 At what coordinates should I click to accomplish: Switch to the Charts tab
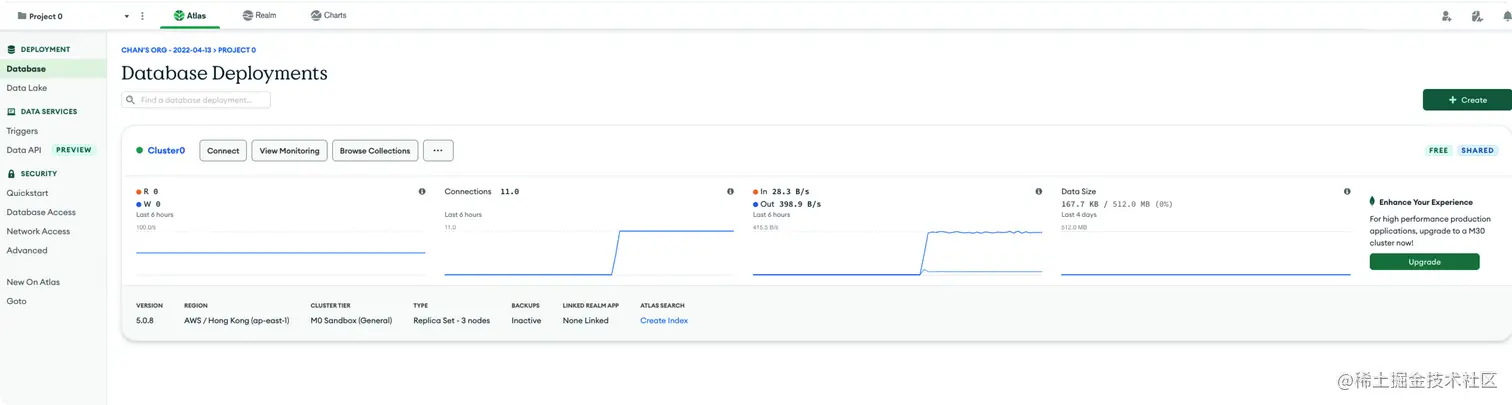[x=328, y=16]
